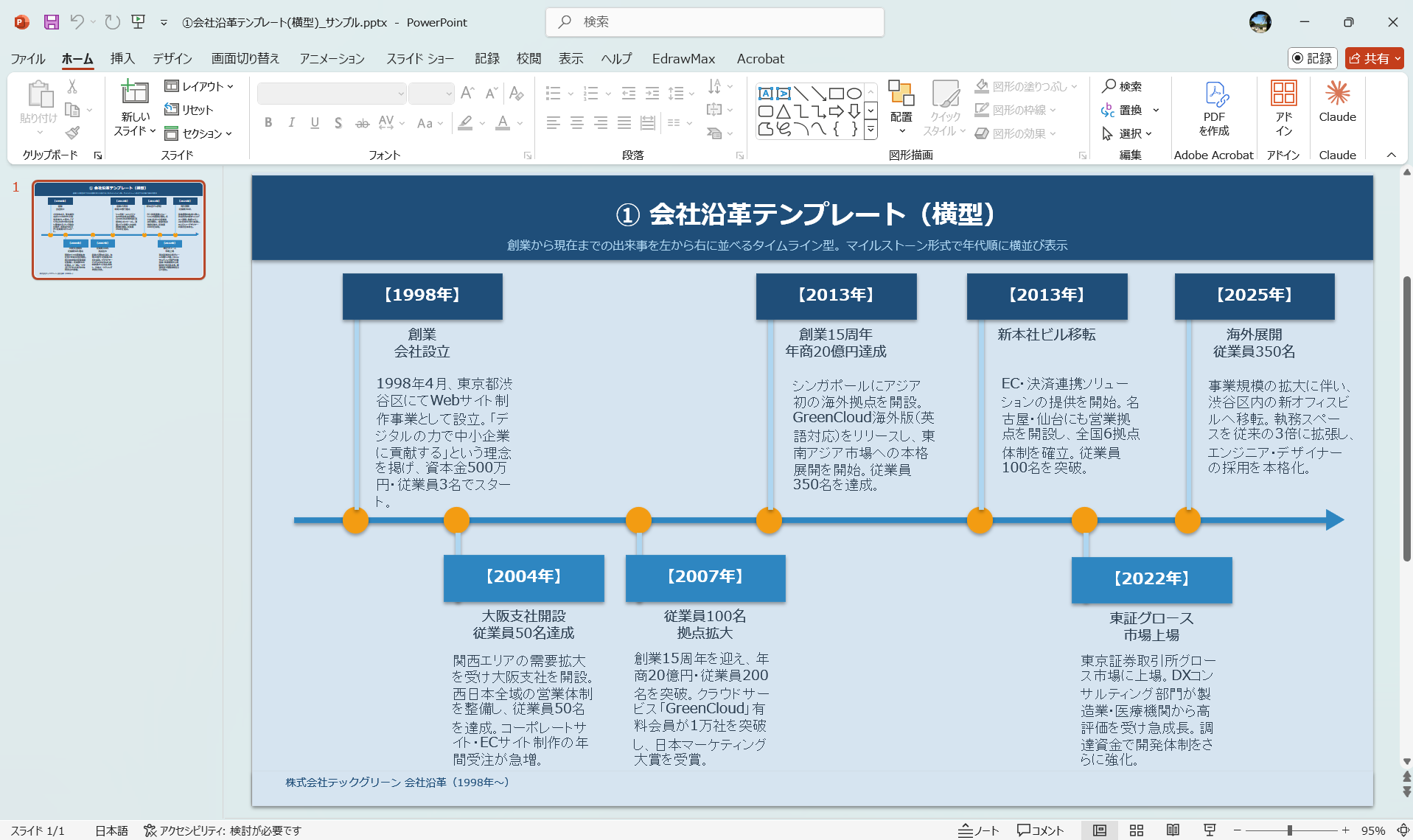
Task: Adjust the zoom slider handle
Action: (x=1289, y=830)
